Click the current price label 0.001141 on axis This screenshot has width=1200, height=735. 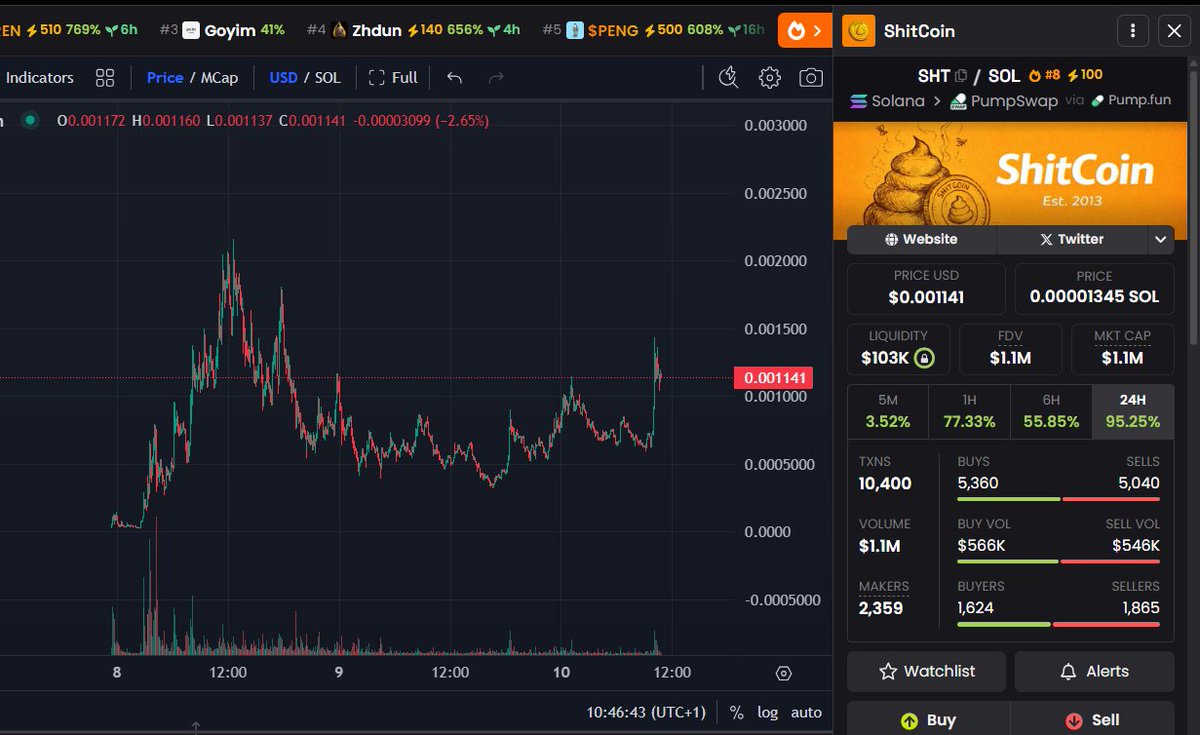click(773, 378)
